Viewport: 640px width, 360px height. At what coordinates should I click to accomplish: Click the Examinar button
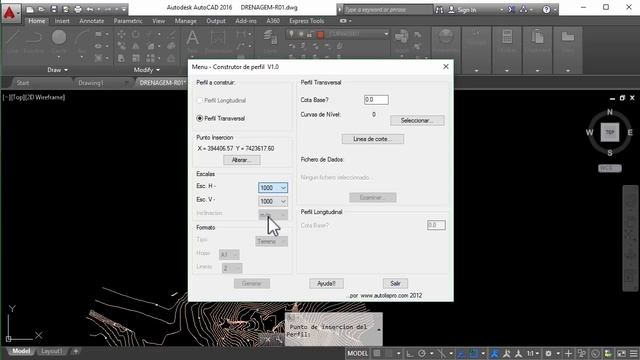[373, 198]
